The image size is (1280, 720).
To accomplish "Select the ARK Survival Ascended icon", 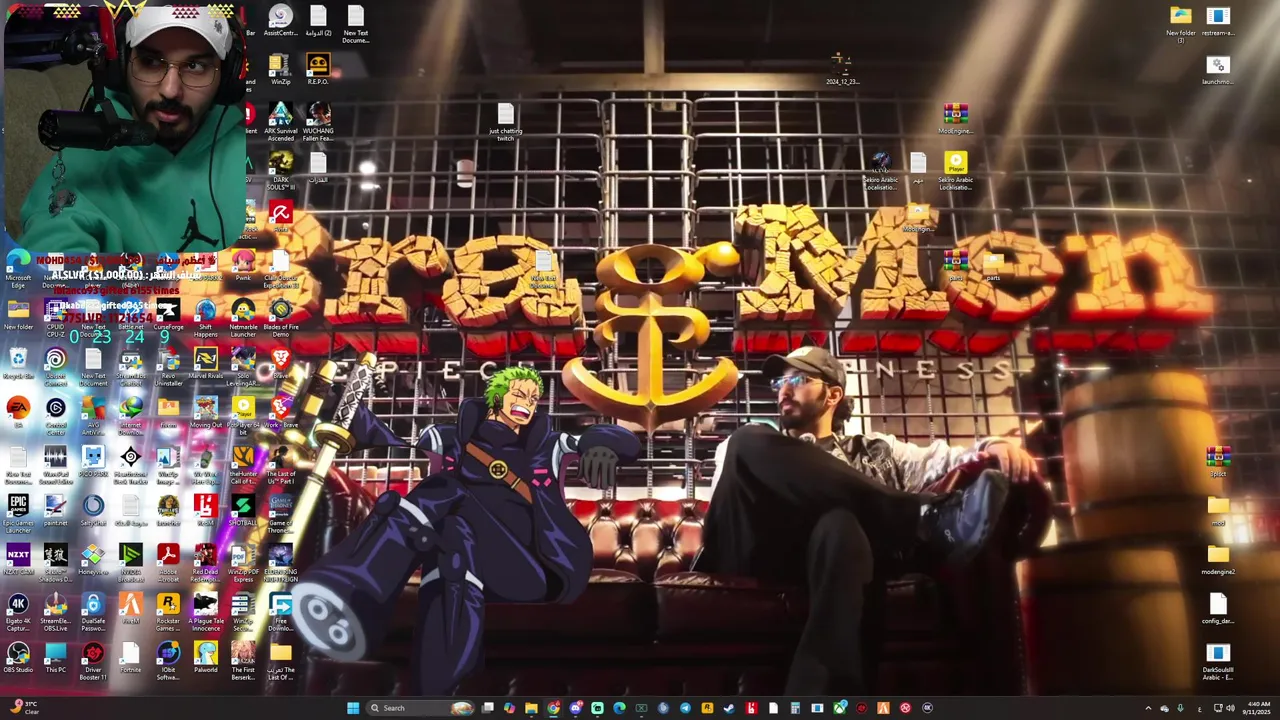I will [x=281, y=121].
